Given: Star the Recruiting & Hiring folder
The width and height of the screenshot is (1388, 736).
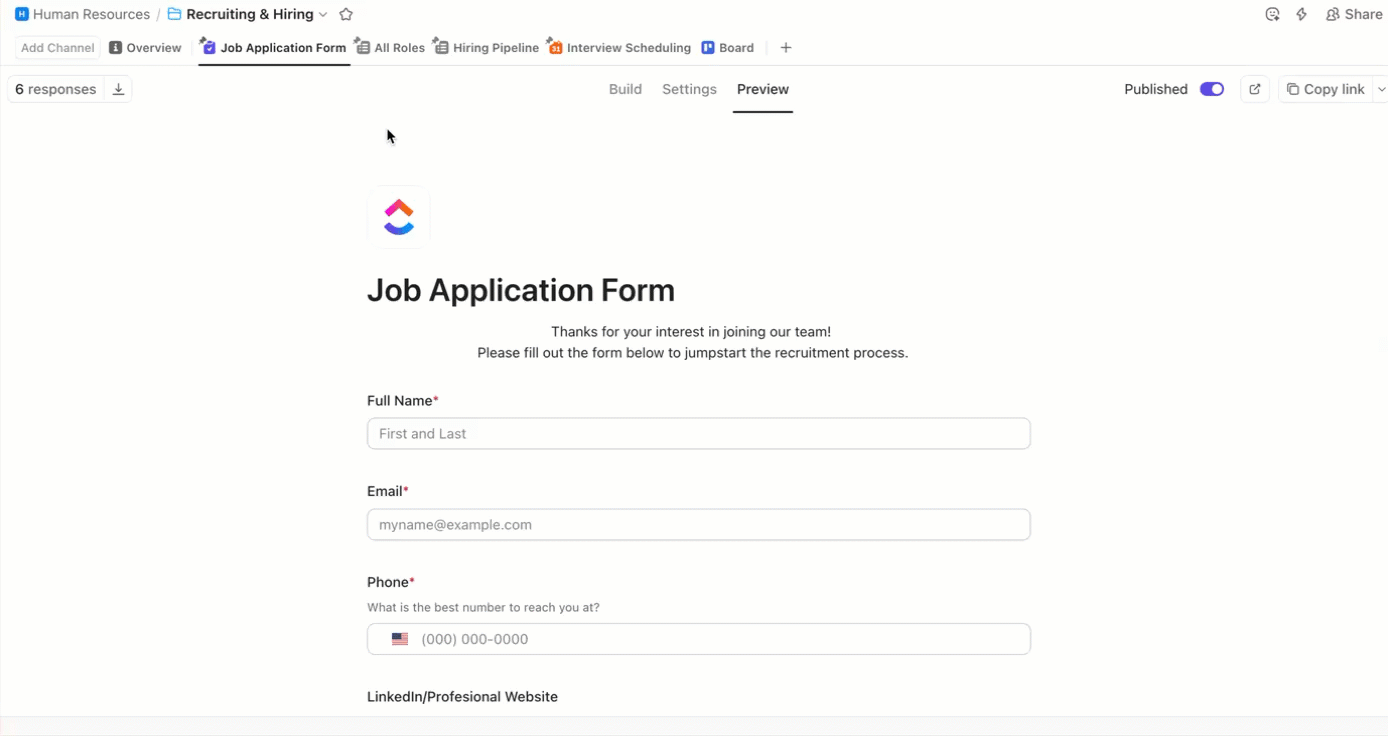Looking at the screenshot, I should 346,14.
